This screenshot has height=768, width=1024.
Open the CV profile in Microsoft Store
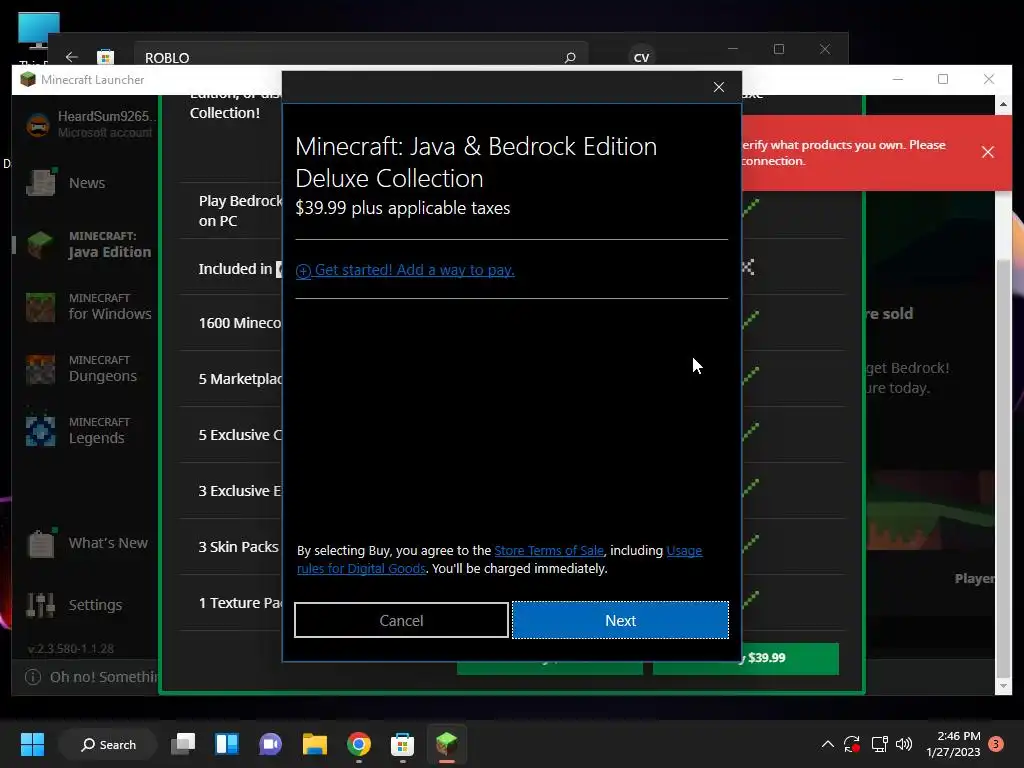point(641,57)
